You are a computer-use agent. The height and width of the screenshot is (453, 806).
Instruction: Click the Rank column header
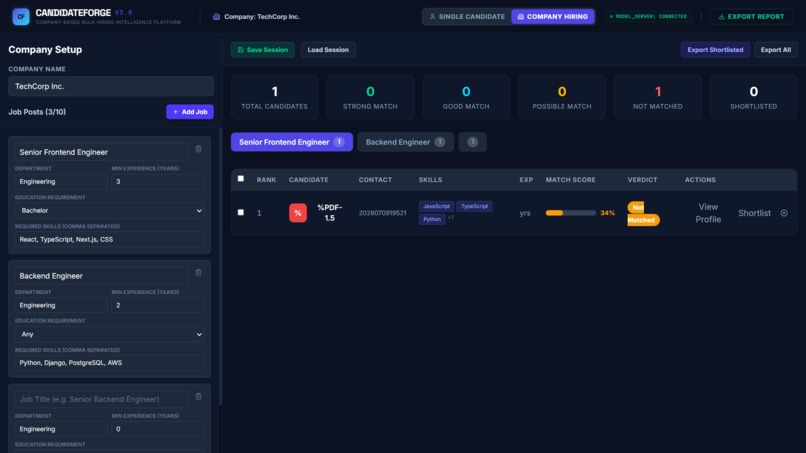click(x=266, y=179)
